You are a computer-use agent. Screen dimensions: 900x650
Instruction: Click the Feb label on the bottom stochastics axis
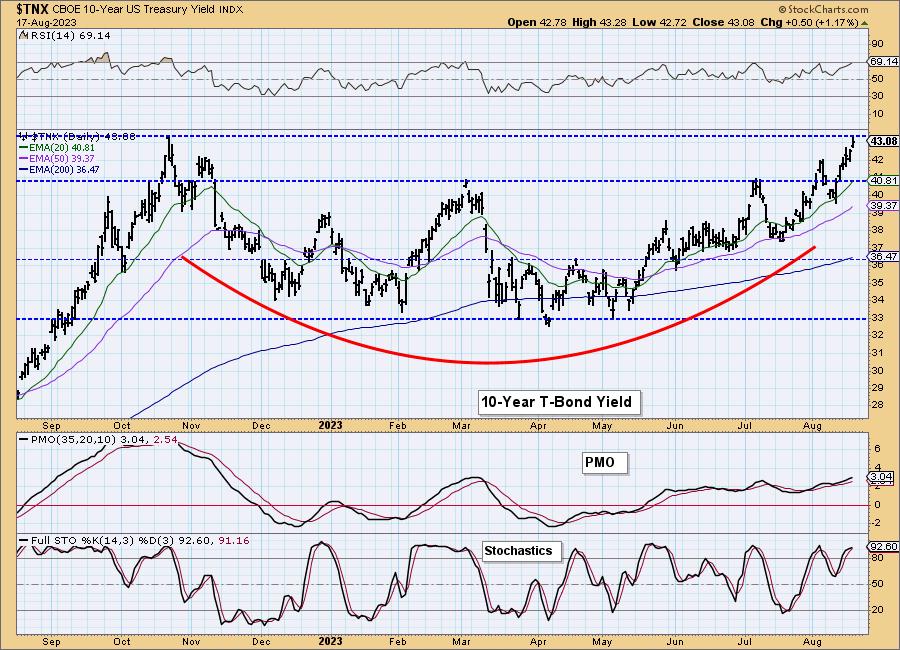tap(397, 641)
